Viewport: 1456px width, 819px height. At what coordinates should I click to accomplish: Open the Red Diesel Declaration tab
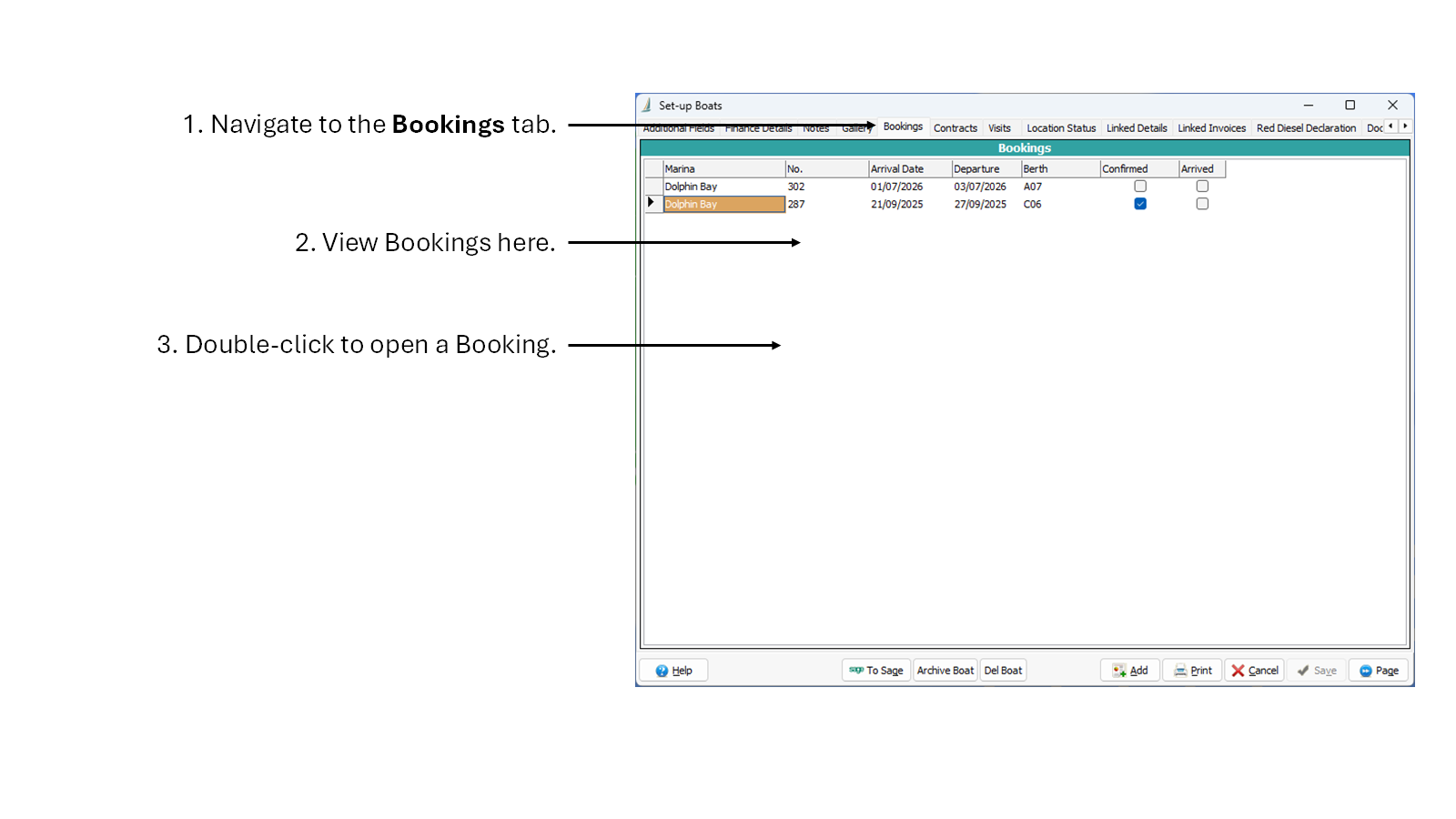click(1306, 128)
